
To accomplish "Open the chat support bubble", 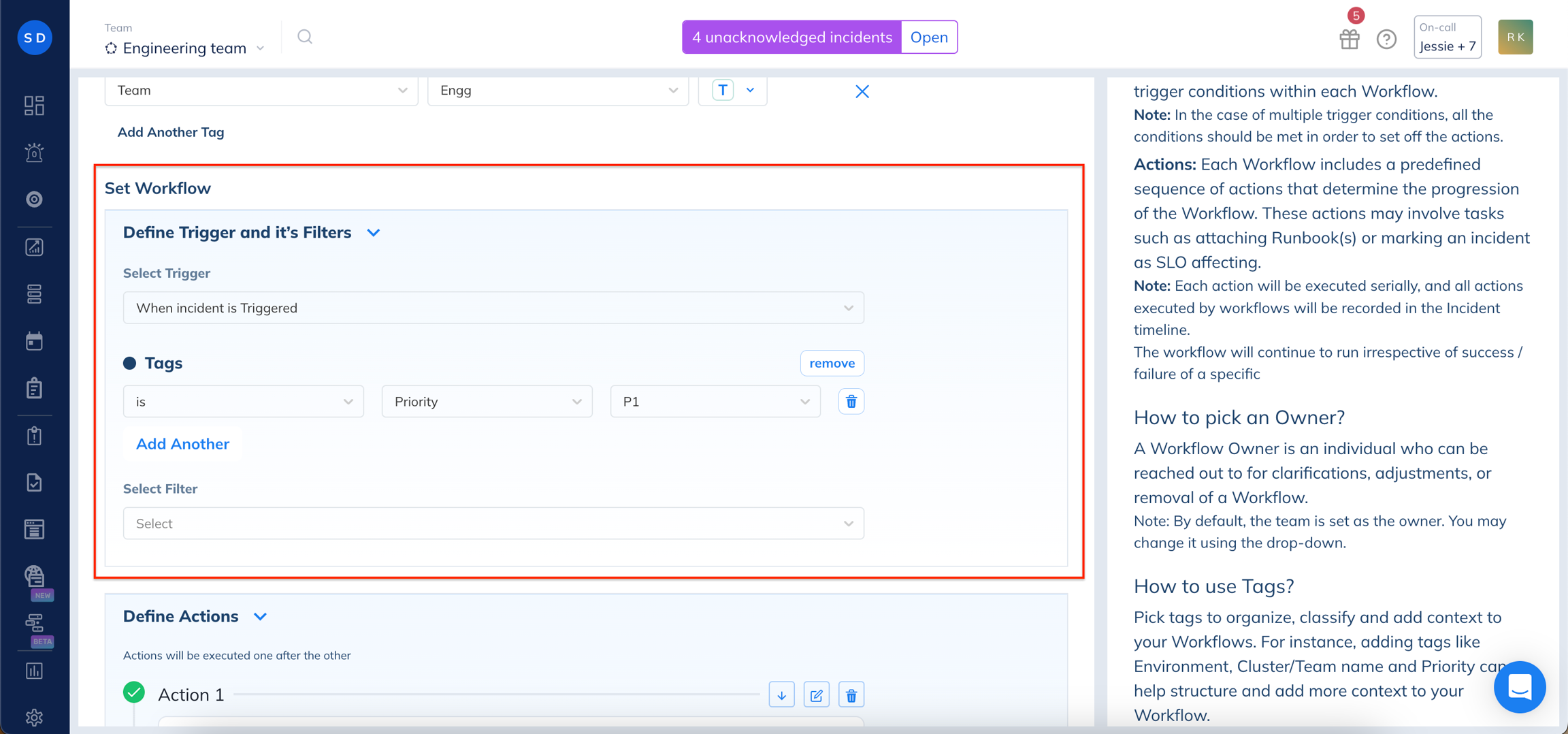I will (1519, 686).
